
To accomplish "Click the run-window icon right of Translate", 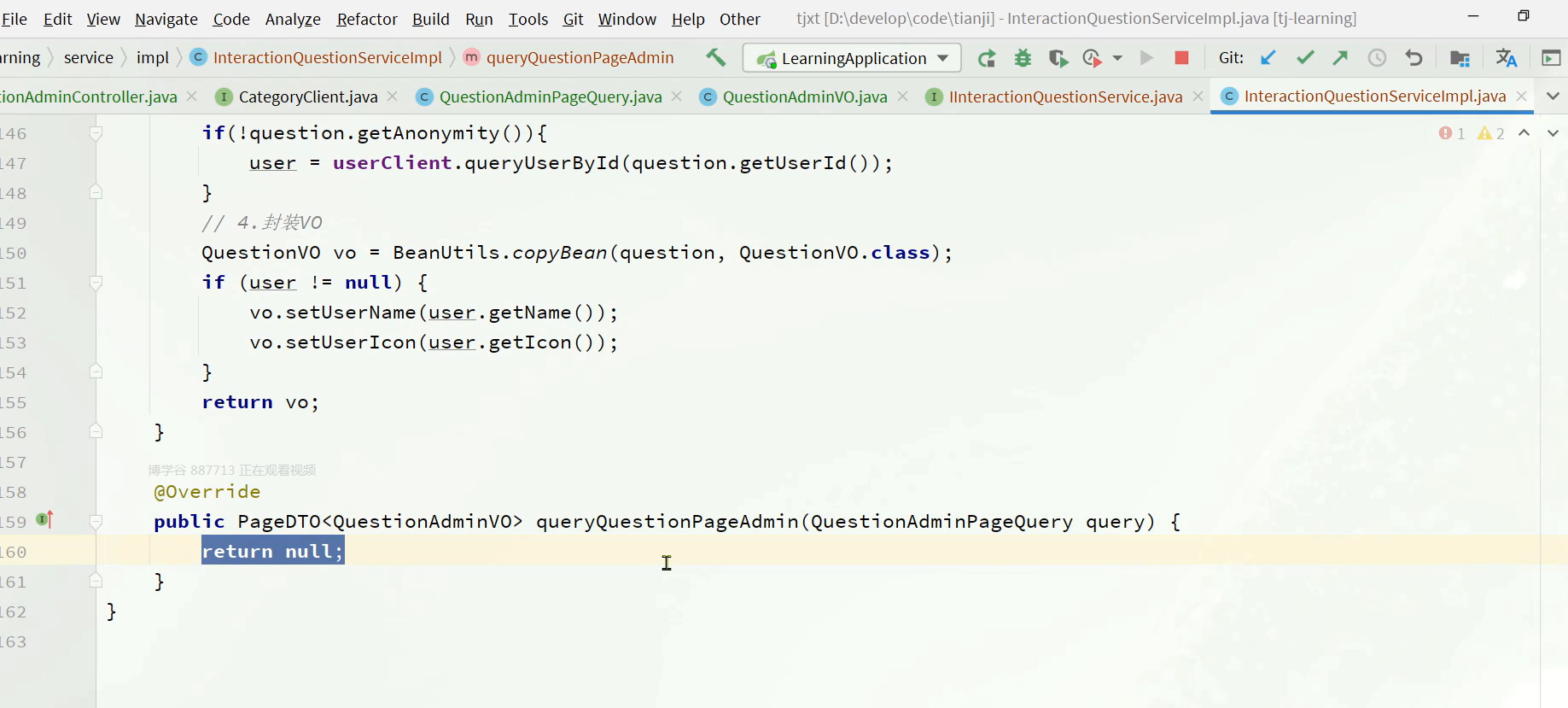I will [1551, 58].
